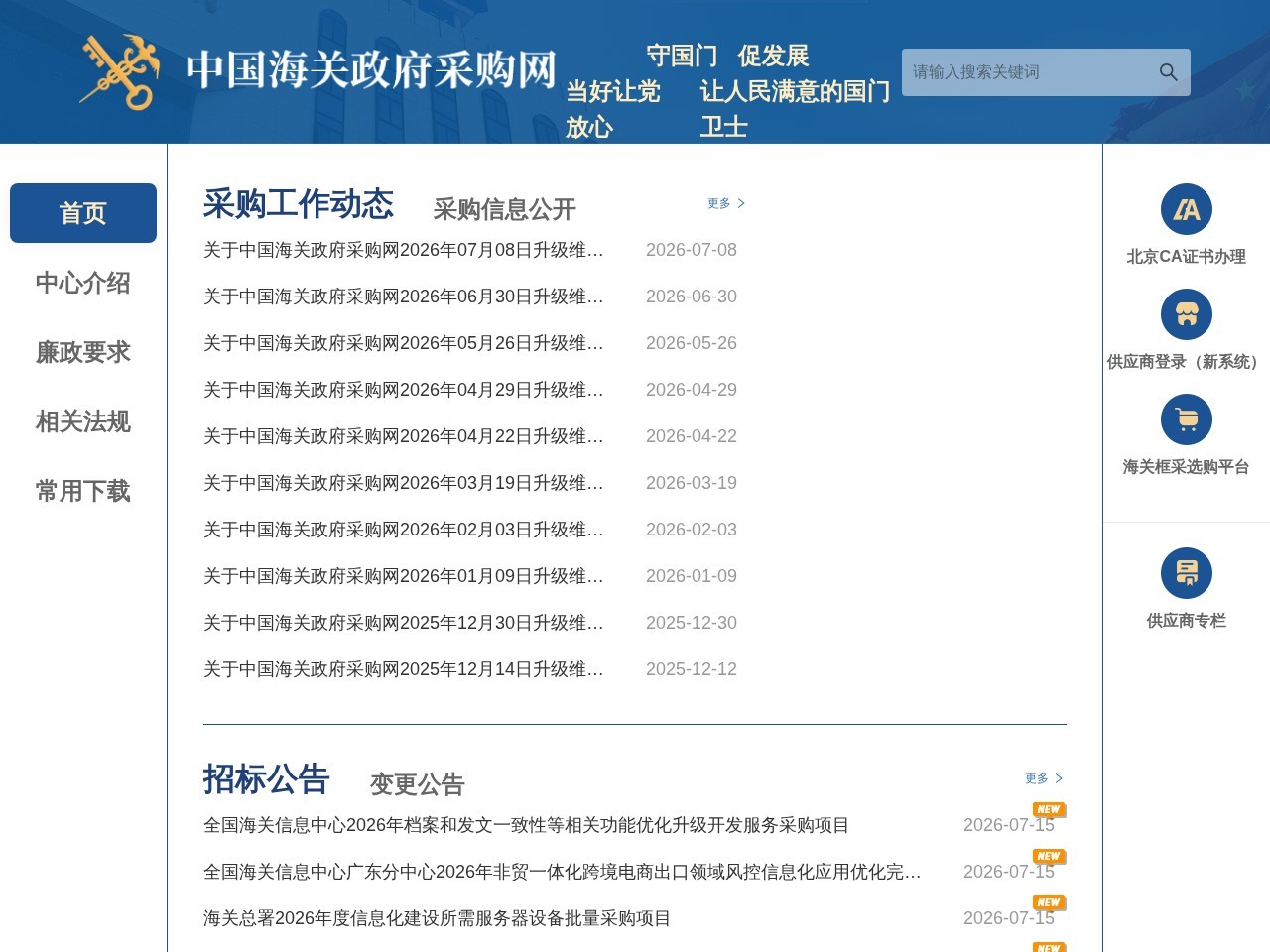Open notice for 2026年02月03日升级维护
This screenshot has width=1270, height=952.
pyautogui.click(x=404, y=530)
